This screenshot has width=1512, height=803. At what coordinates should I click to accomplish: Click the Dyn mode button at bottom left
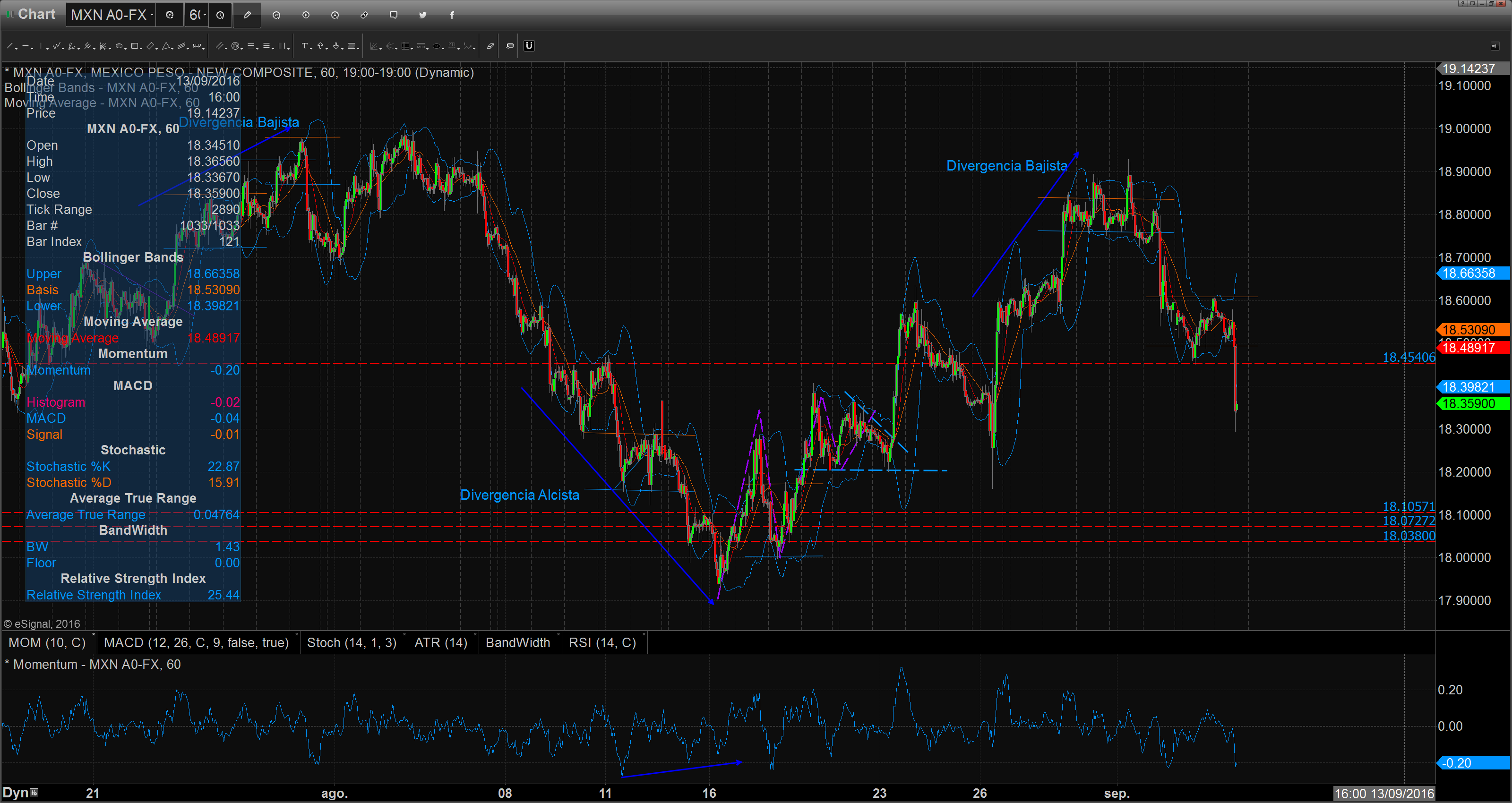20,793
